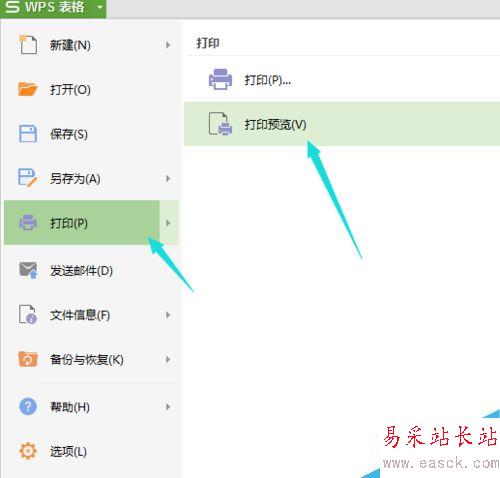The image size is (500, 478).
Task: Click 打印(P)... in the print submenu
Action: (x=342, y=80)
